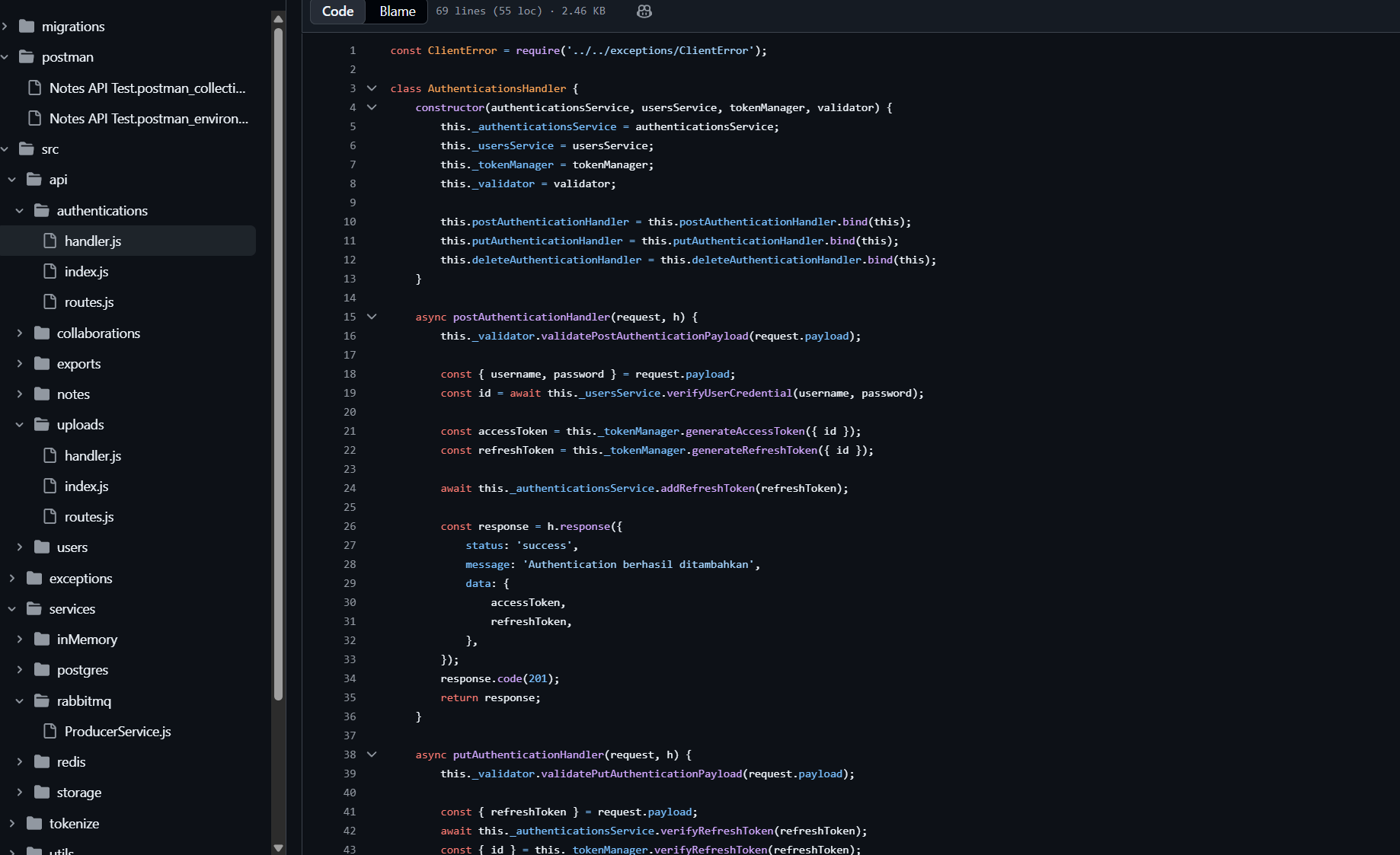Viewport: 1400px width, 855px height.
Task: Collapse the api folder chevron
Action: (x=12, y=180)
